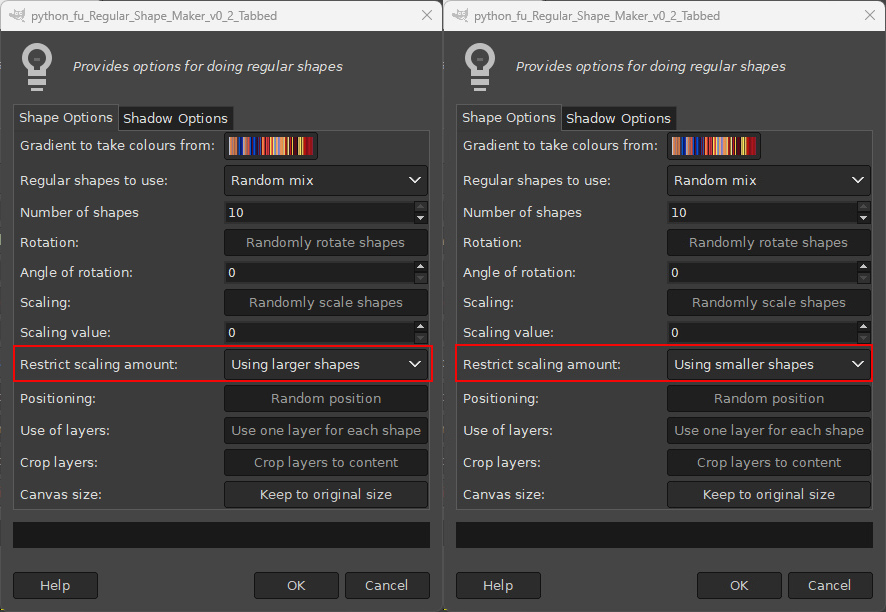Toggle Randomly rotate shapes in the larger-shapes dialog
This screenshot has height=612, width=886.
point(326,242)
